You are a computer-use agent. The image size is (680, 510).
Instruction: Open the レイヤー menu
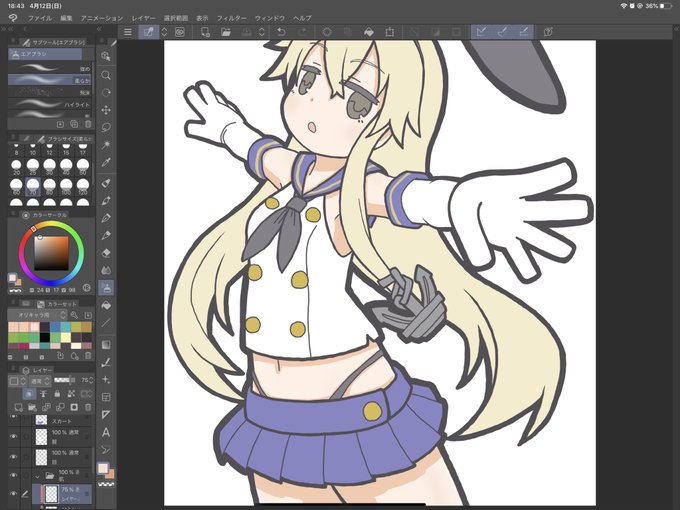click(x=144, y=18)
